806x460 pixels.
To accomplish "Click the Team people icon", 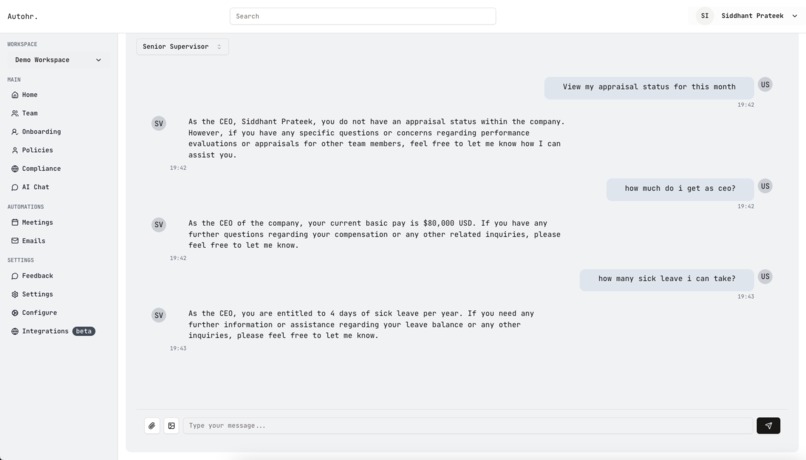I will (15, 113).
